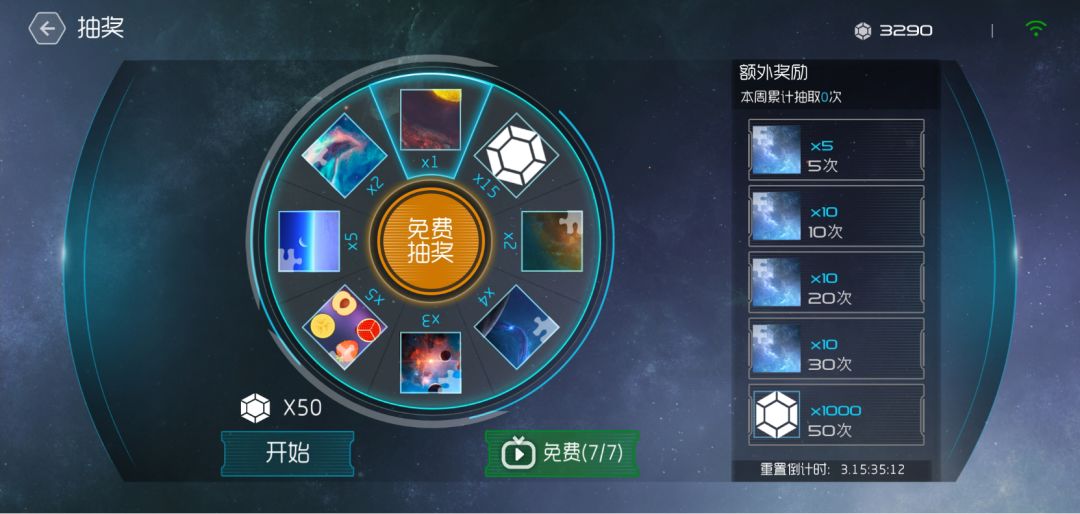Go back with the hexagon arrow icon
The width and height of the screenshot is (1080, 514).
pyautogui.click(x=46, y=28)
